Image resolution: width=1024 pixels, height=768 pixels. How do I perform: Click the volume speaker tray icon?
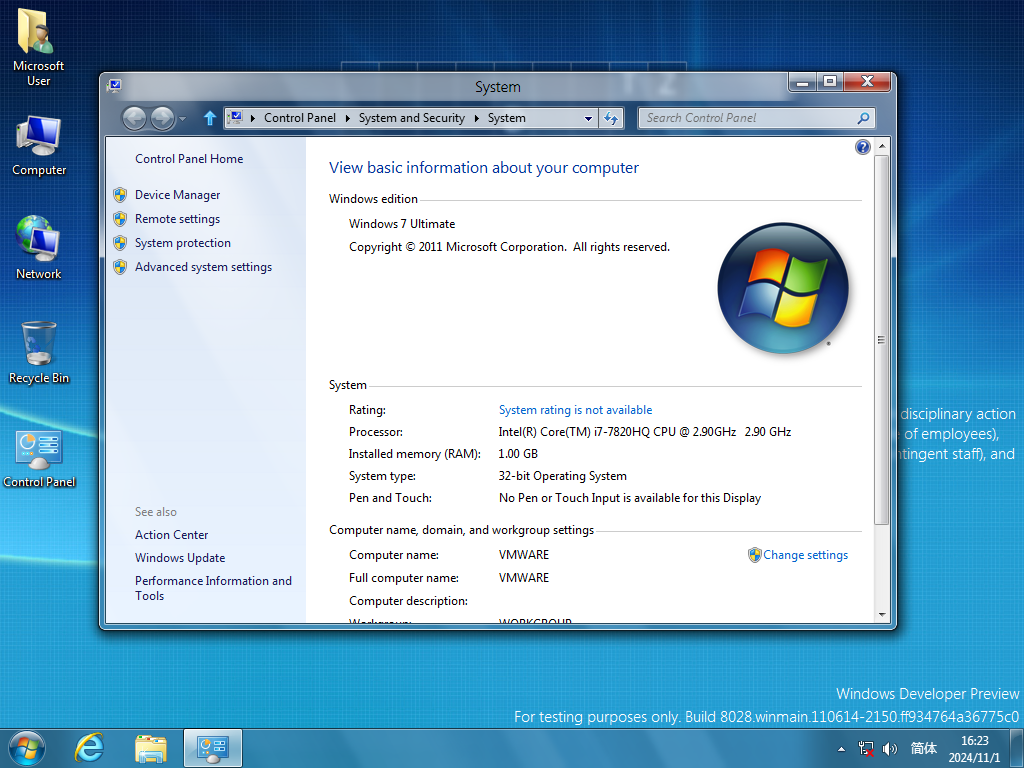[x=889, y=749]
